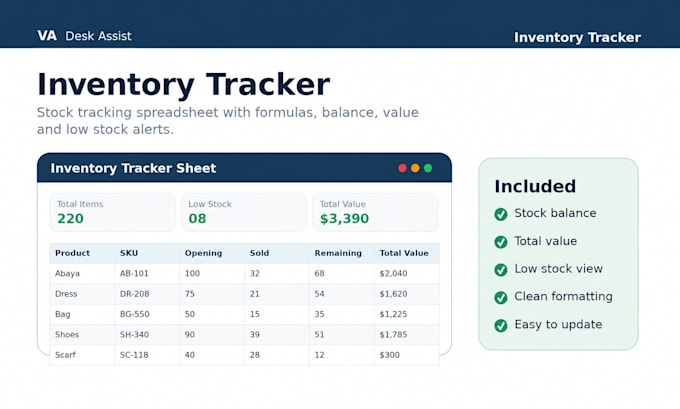Click the Sold value 39 for Shoes
The height and width of the screenshot is (409, 680).
255,334
